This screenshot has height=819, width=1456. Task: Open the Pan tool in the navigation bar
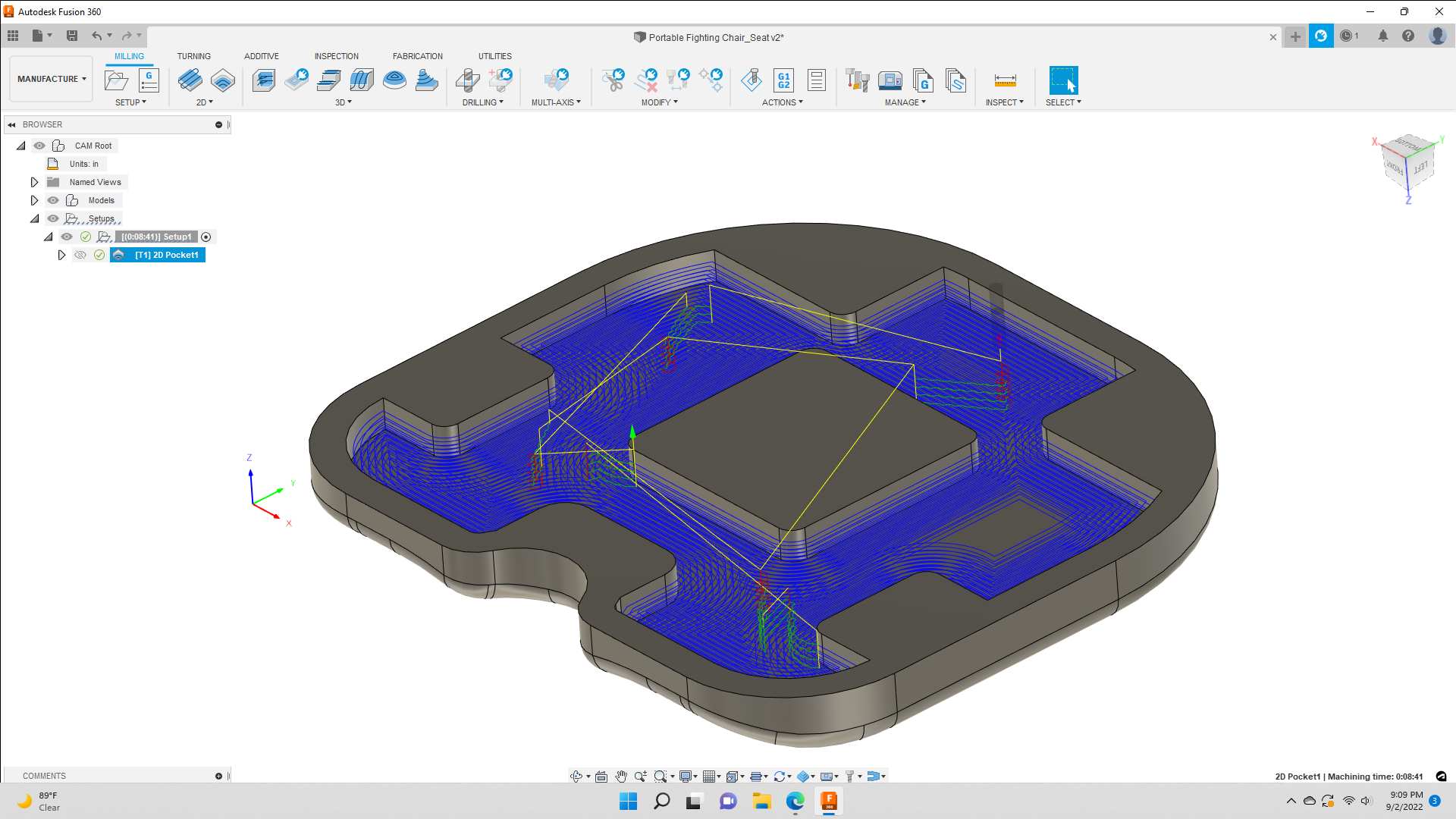click(x=621, y=776)
